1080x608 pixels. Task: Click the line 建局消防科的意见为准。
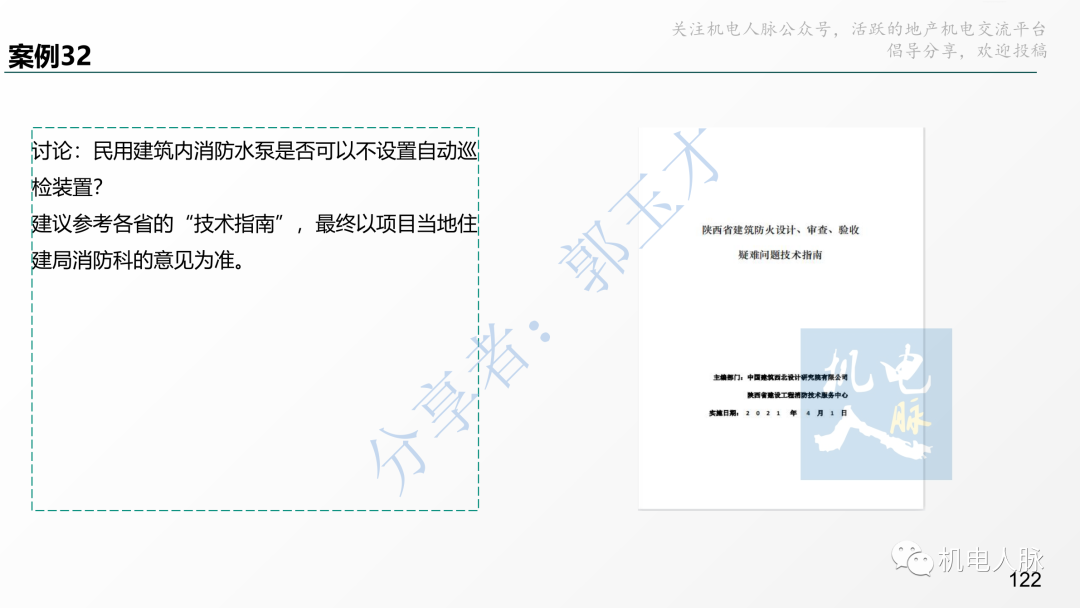pyautogui.click(x=138, y=260)
